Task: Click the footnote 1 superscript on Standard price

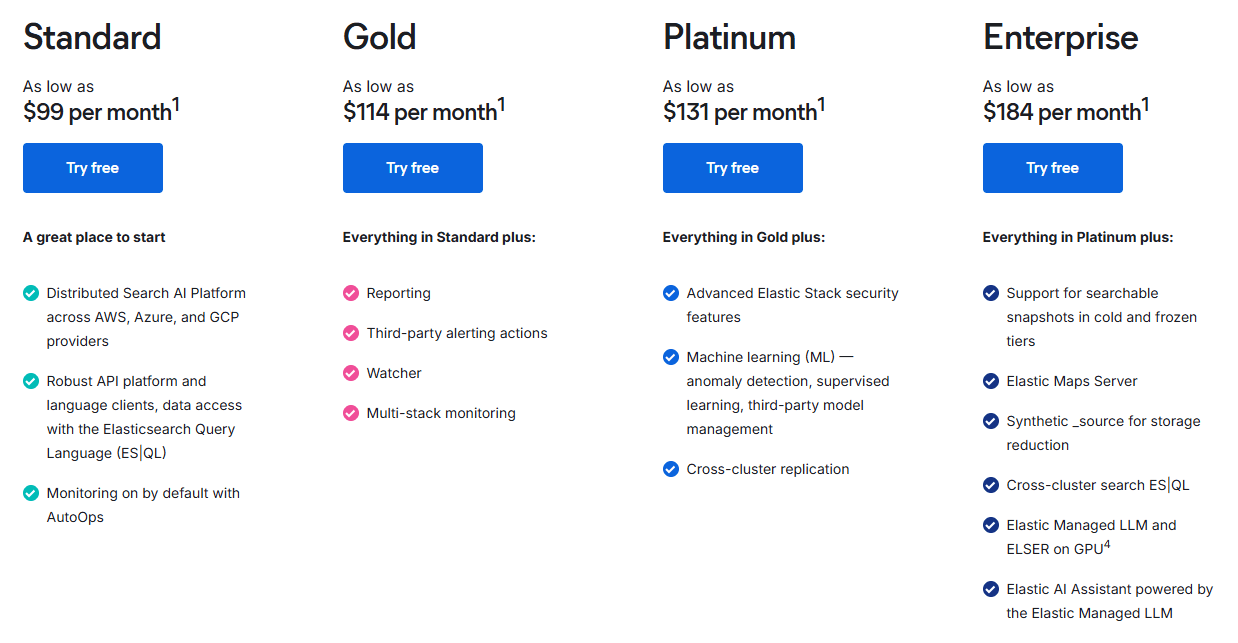Action: tap(176, 104)
